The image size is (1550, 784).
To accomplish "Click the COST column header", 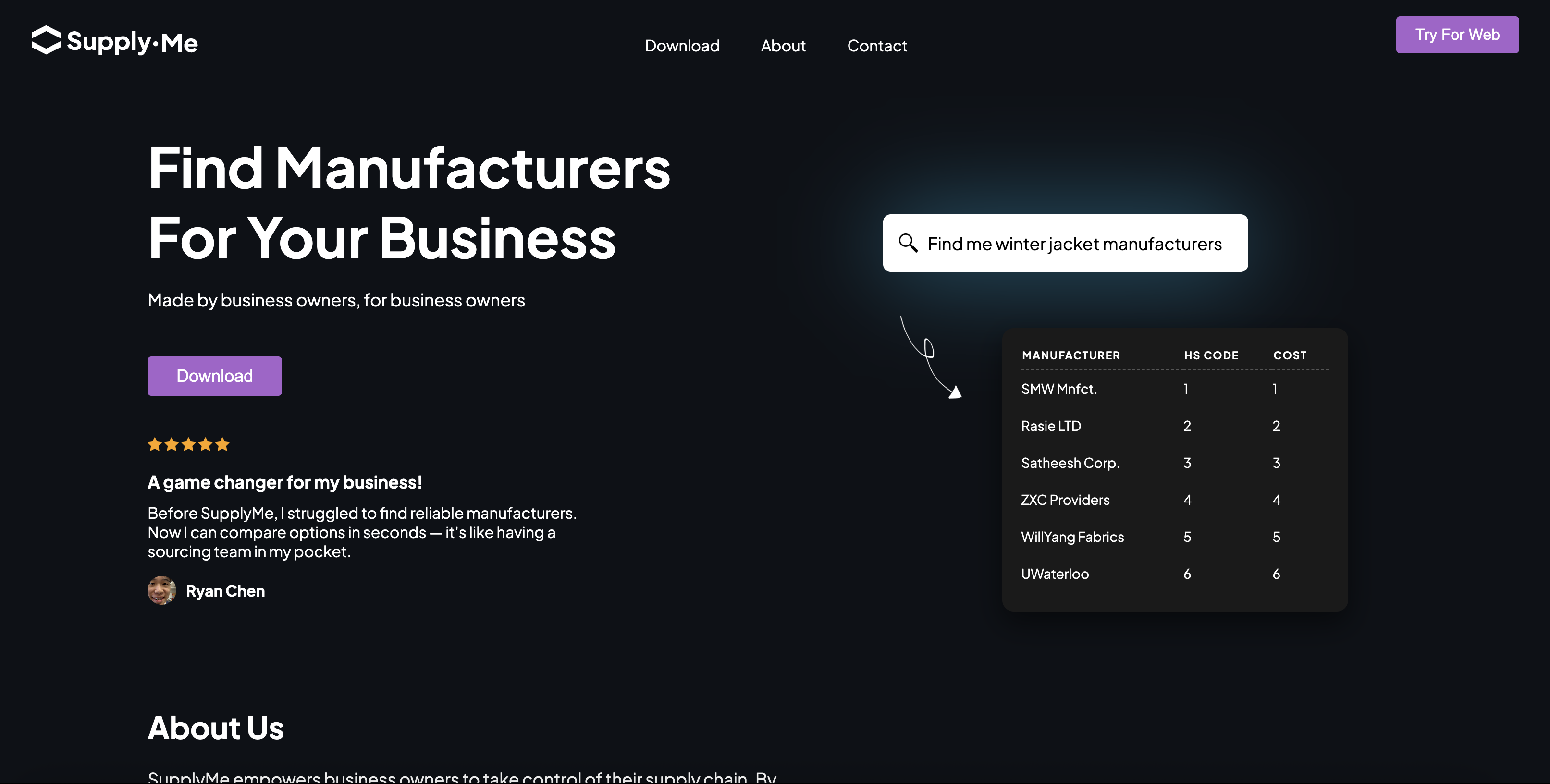I will pyautogui.click(x=1290, y=355).
